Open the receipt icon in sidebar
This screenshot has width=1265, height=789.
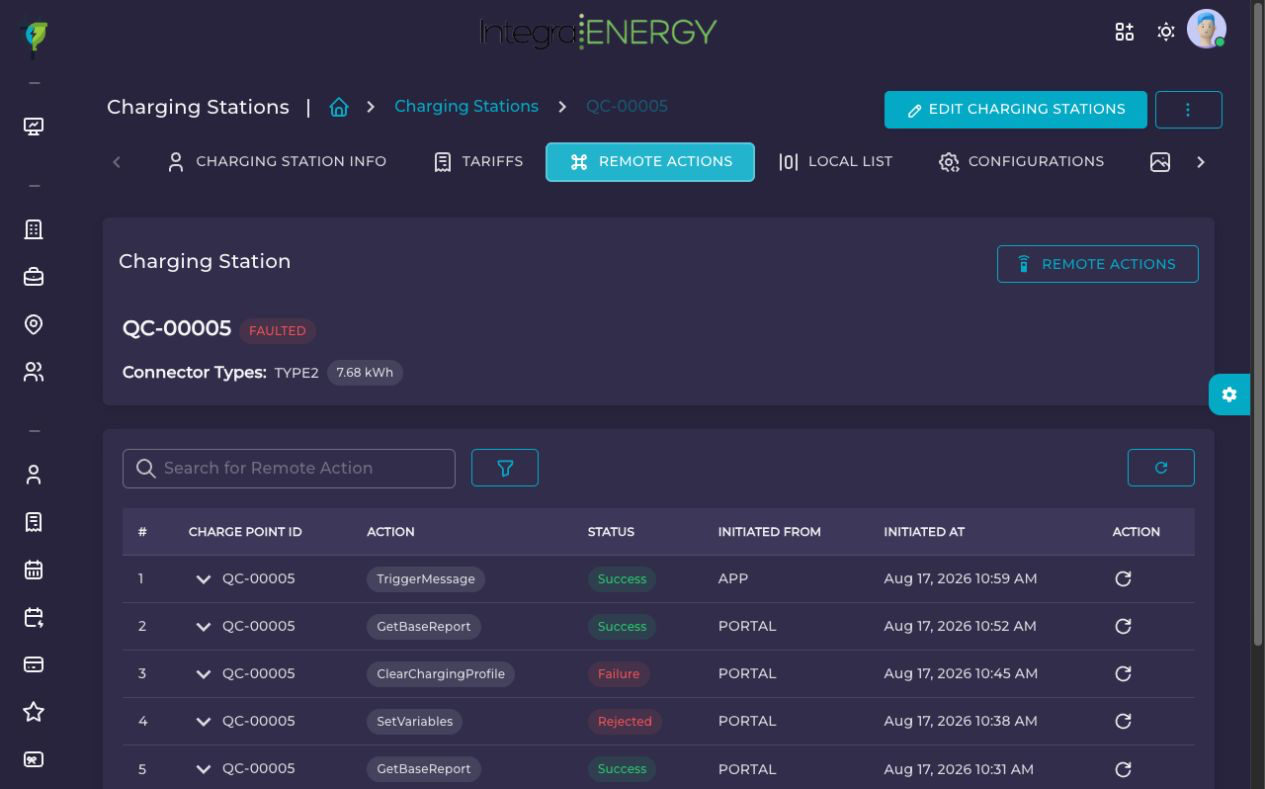click(34, 521)
